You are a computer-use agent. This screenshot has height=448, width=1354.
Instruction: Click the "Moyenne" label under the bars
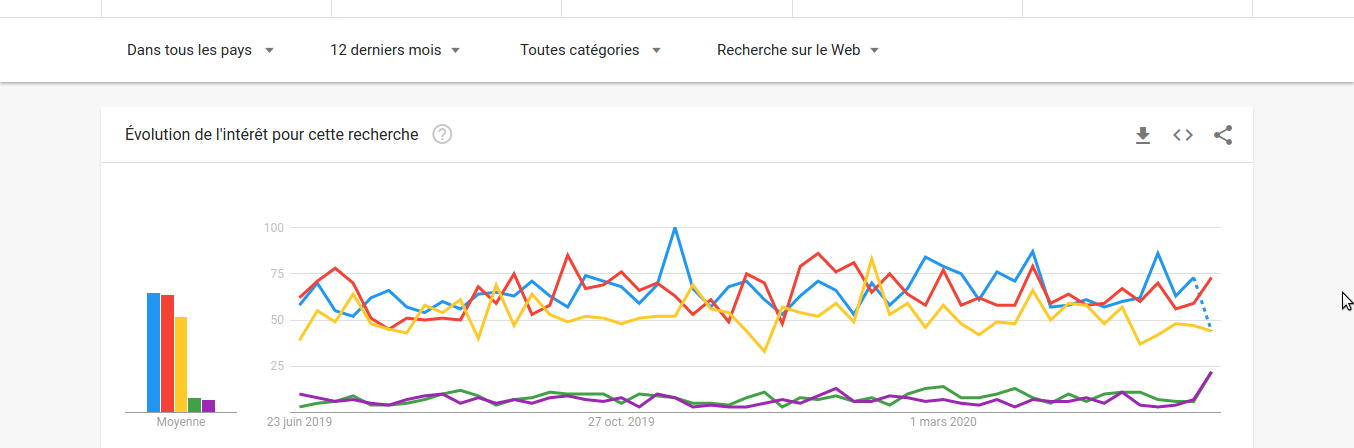(x=181, y=422)
